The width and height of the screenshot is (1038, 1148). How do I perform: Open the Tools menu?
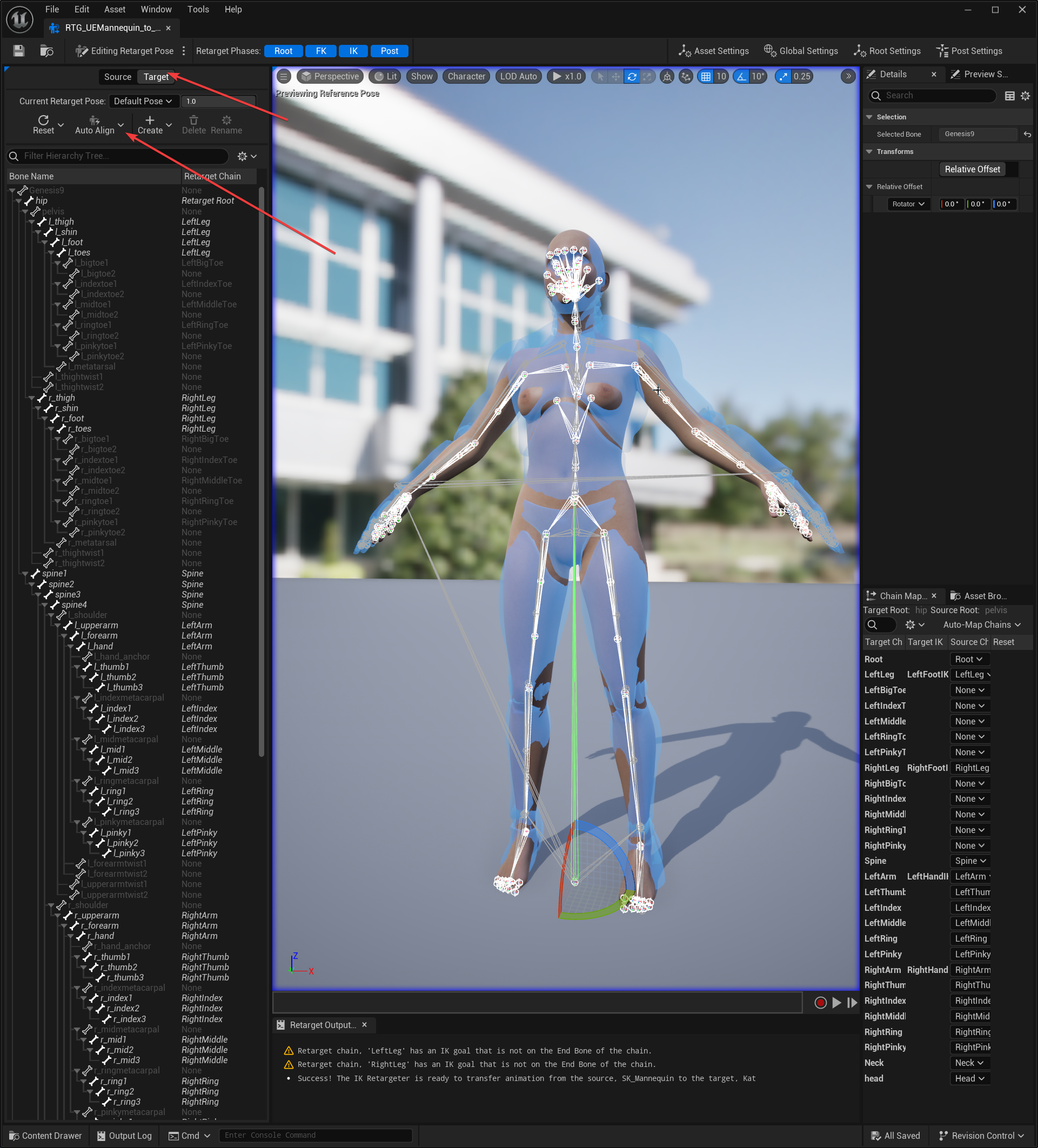pos(198,9)
